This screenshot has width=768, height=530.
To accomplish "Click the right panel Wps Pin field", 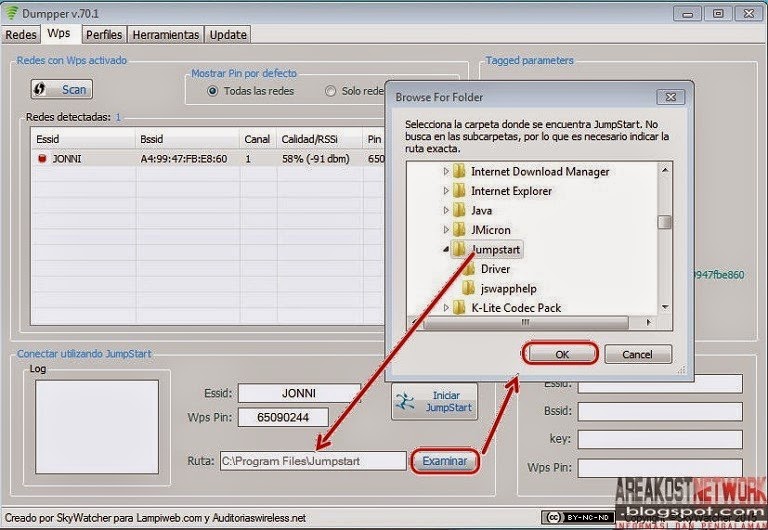I will coord(660,468).
